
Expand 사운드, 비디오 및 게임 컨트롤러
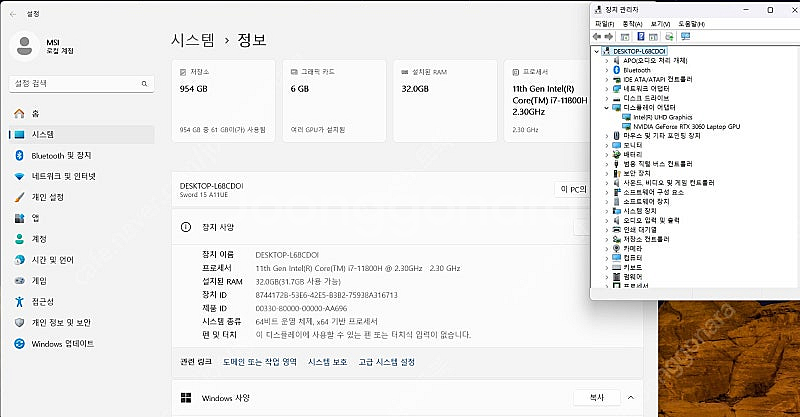coord(606,183)
